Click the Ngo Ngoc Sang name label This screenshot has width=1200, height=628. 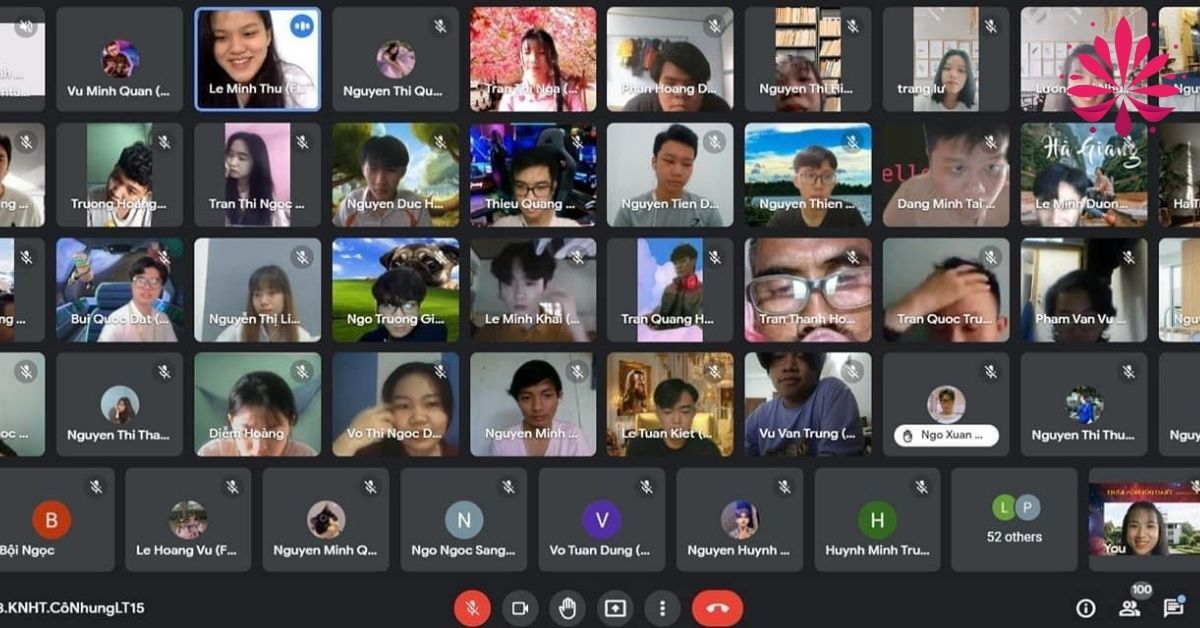pyautogui.click(x=463, y=550)
